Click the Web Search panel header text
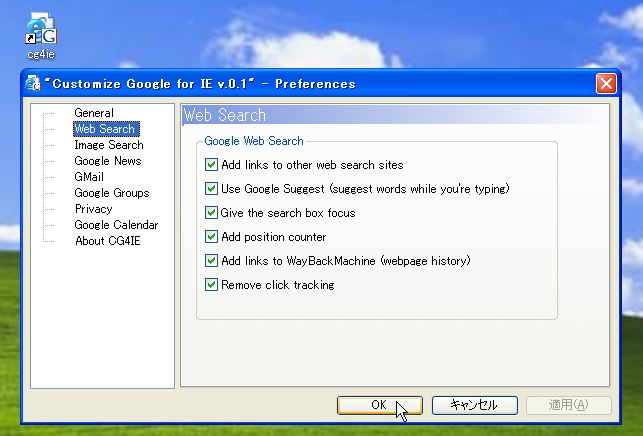The image size is (643, 436). (225, 115)
